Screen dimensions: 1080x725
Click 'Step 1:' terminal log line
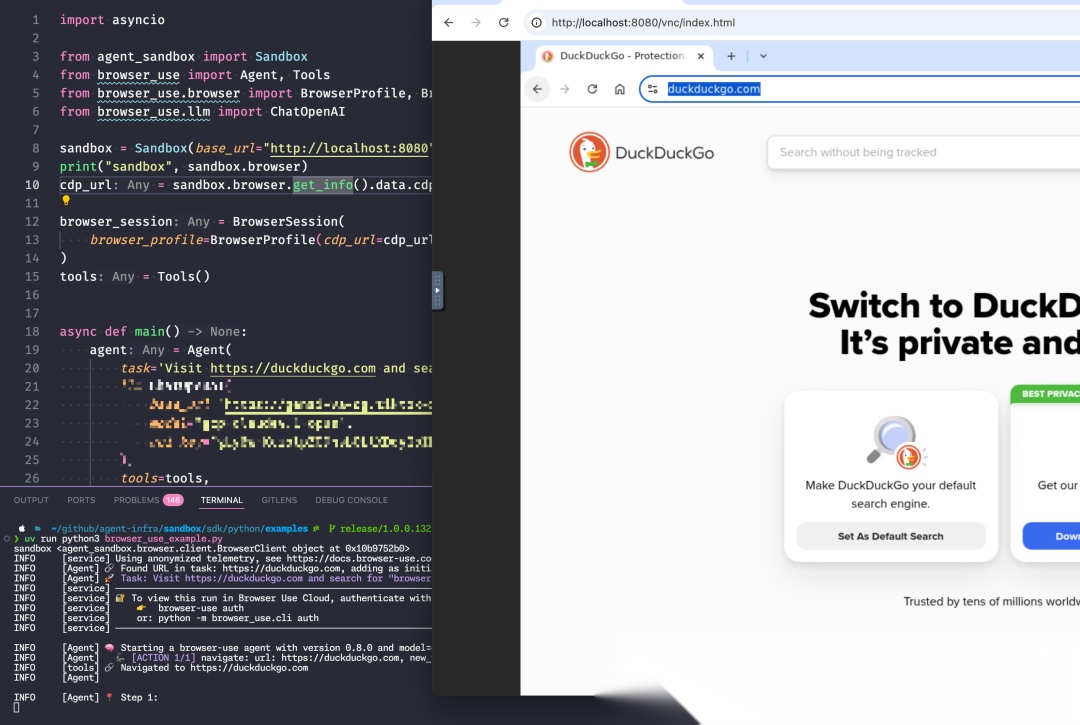[x=139, y=697]
